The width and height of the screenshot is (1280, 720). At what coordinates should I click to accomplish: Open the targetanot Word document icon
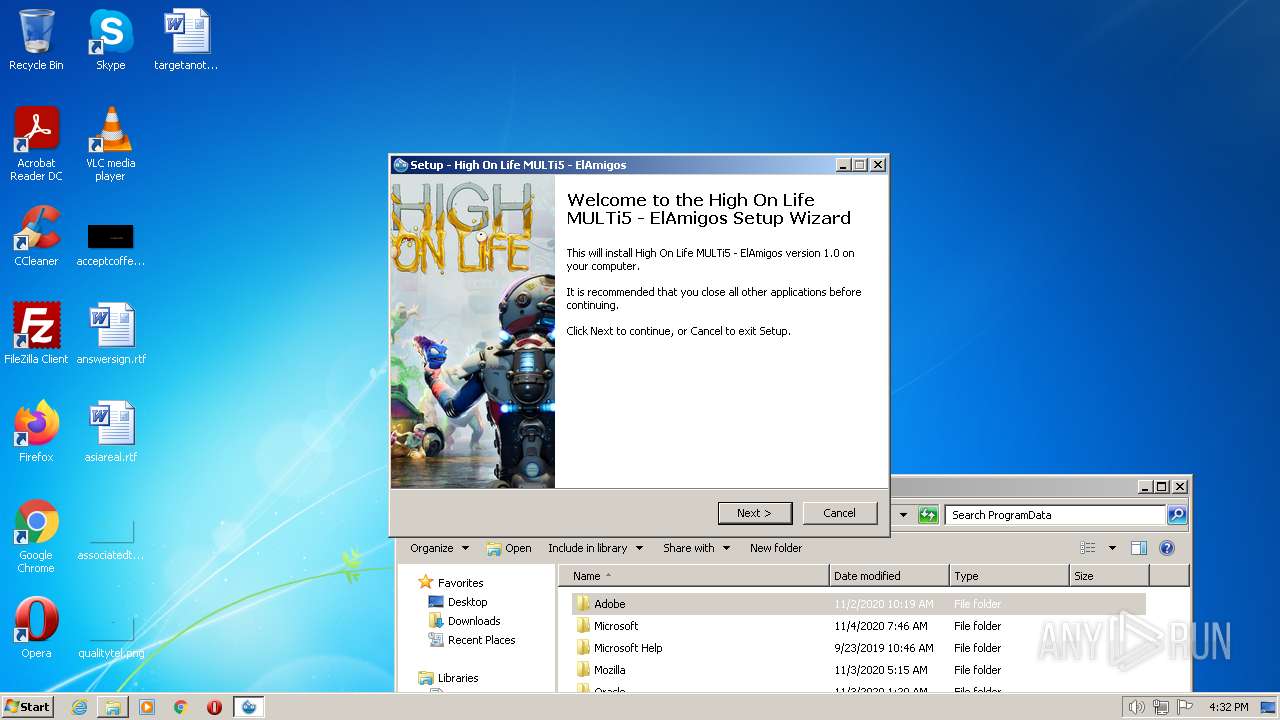tap(186, 40)
